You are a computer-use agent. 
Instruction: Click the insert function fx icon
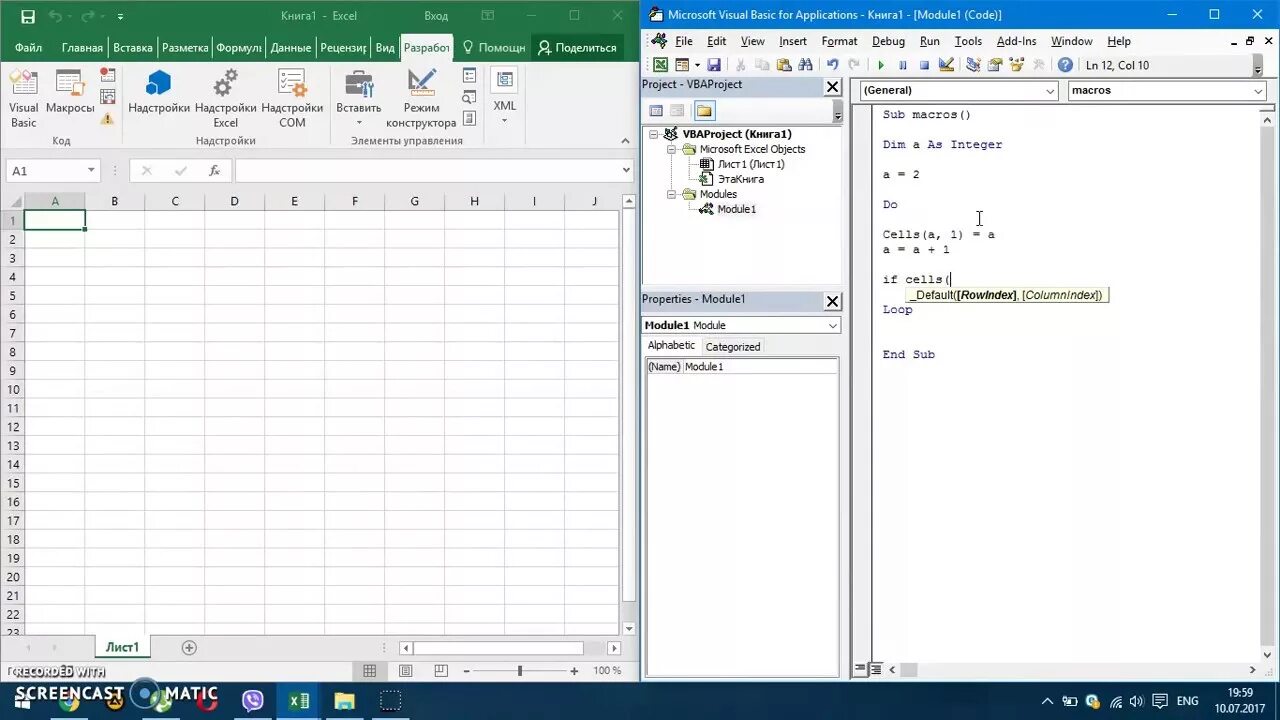tap(214, 171)
